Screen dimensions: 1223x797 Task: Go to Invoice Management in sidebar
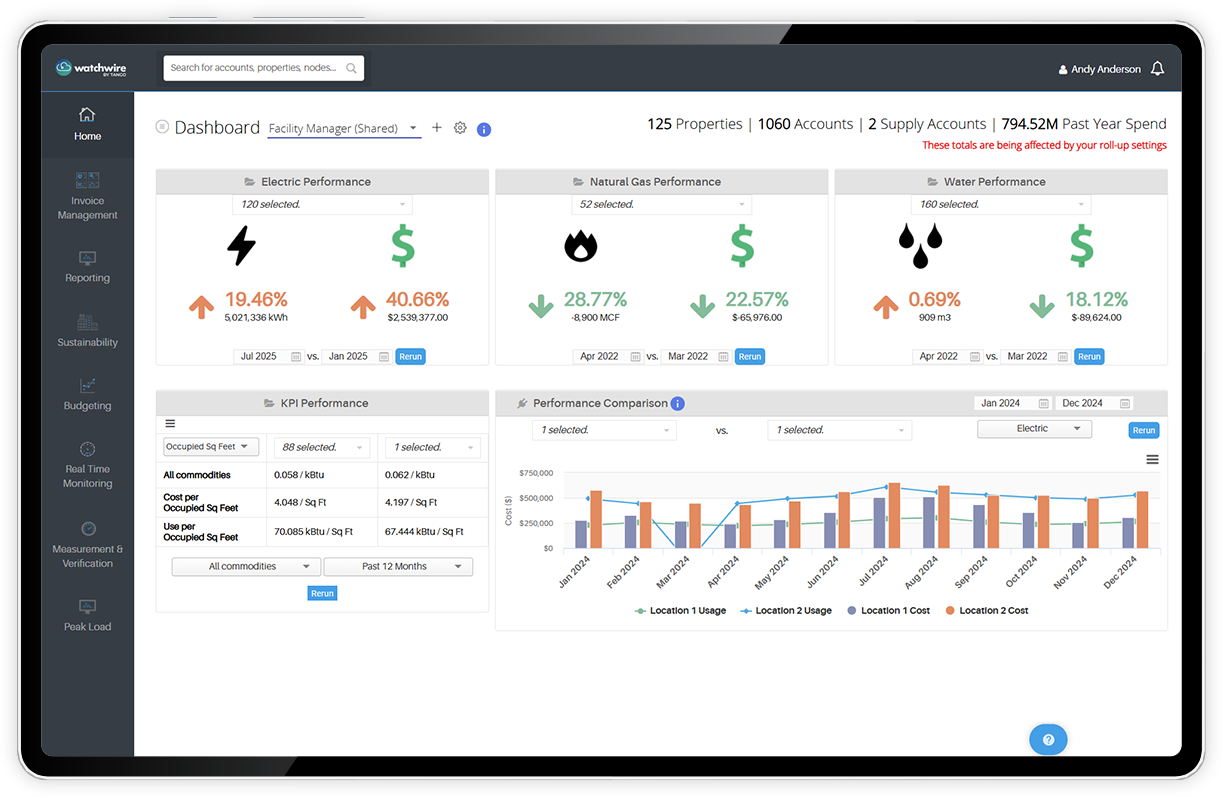87,195
